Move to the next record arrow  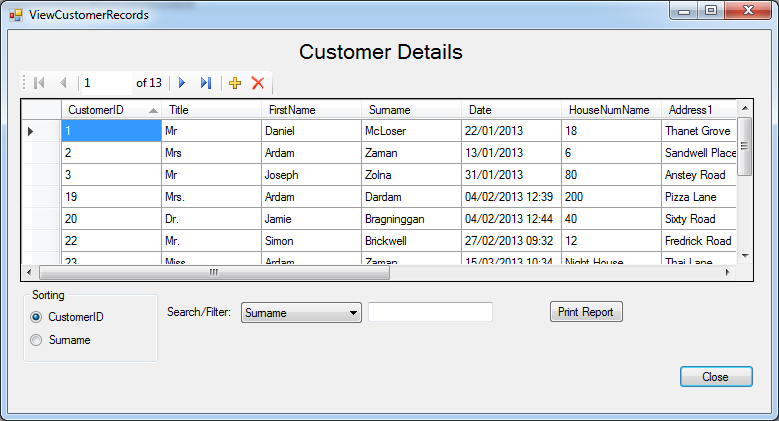tap(182, 83)
